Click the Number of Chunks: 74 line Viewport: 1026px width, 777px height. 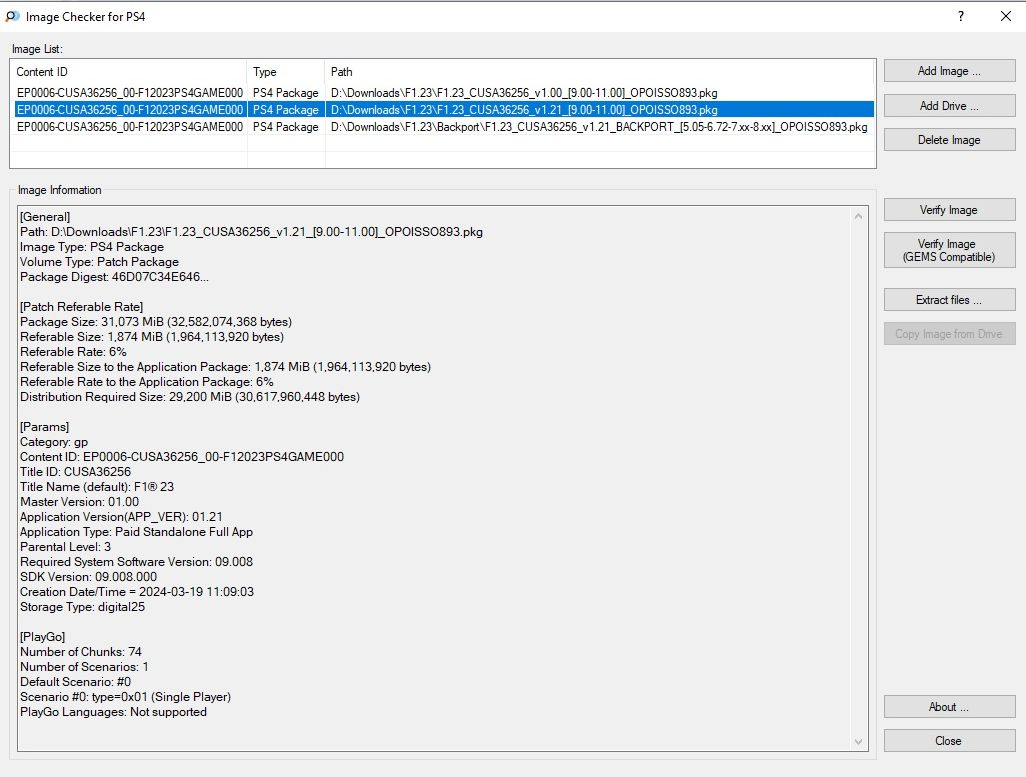point(80,652)
